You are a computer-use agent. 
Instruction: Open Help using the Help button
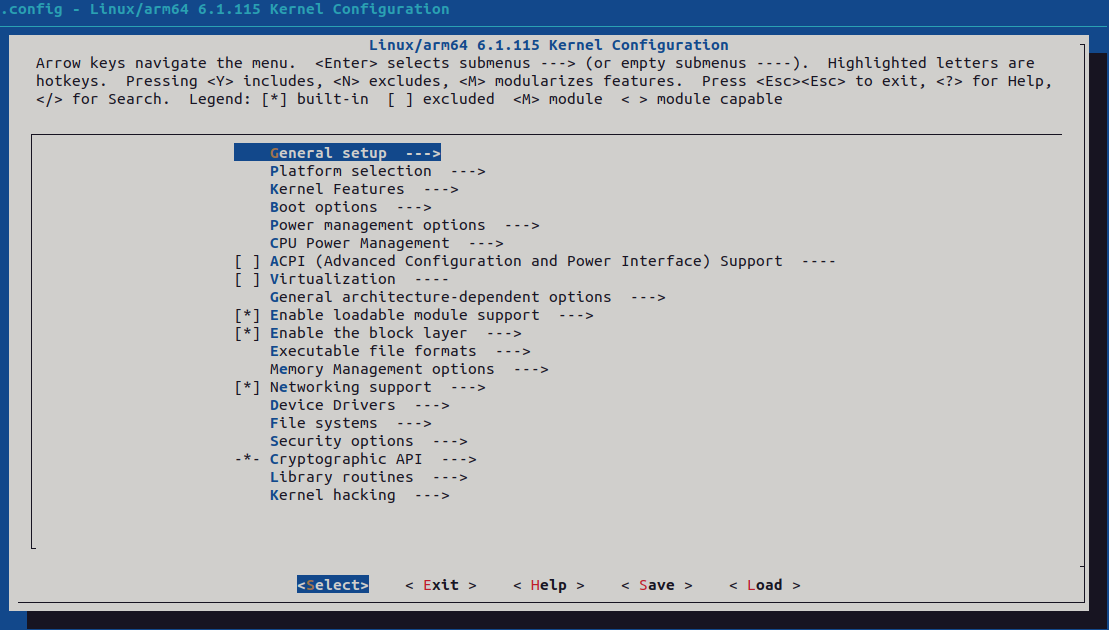click(549, 585)
